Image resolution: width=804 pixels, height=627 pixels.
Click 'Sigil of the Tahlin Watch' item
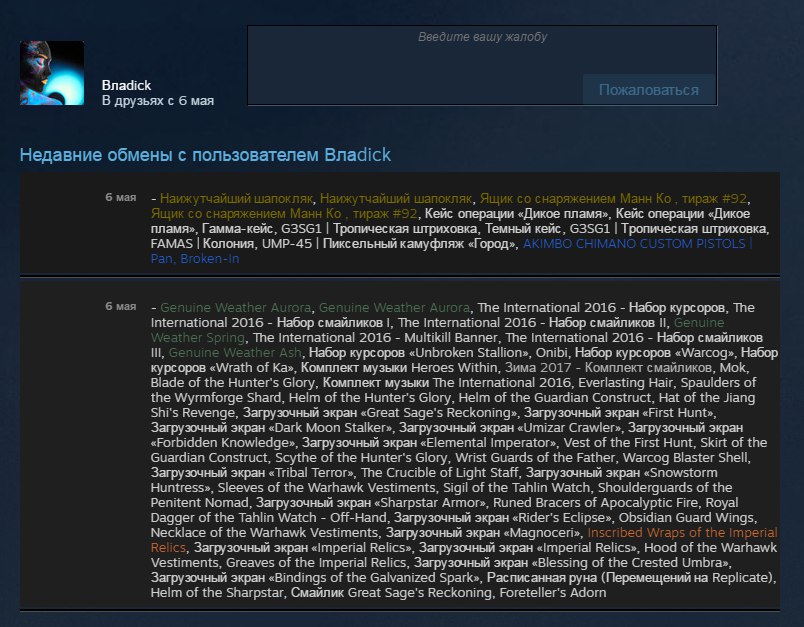517,488
